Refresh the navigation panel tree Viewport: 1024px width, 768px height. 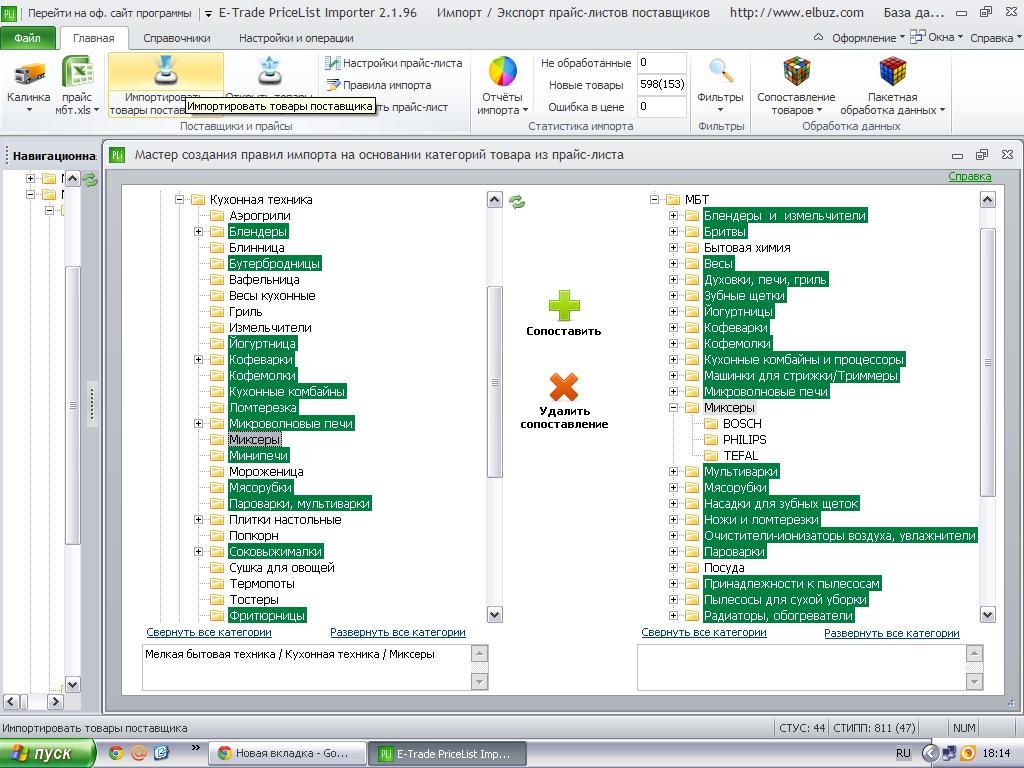[x=90, y=179]
